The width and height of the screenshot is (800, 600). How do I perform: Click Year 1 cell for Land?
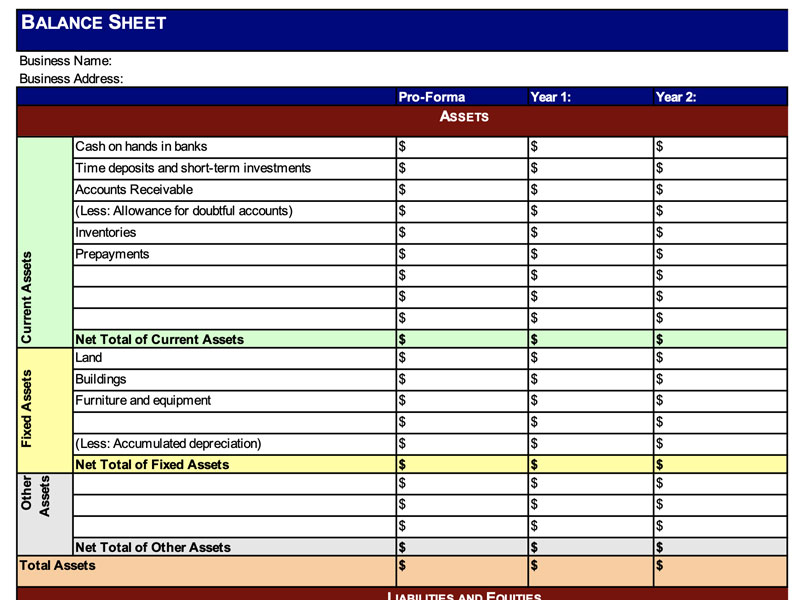click(591, 358)
